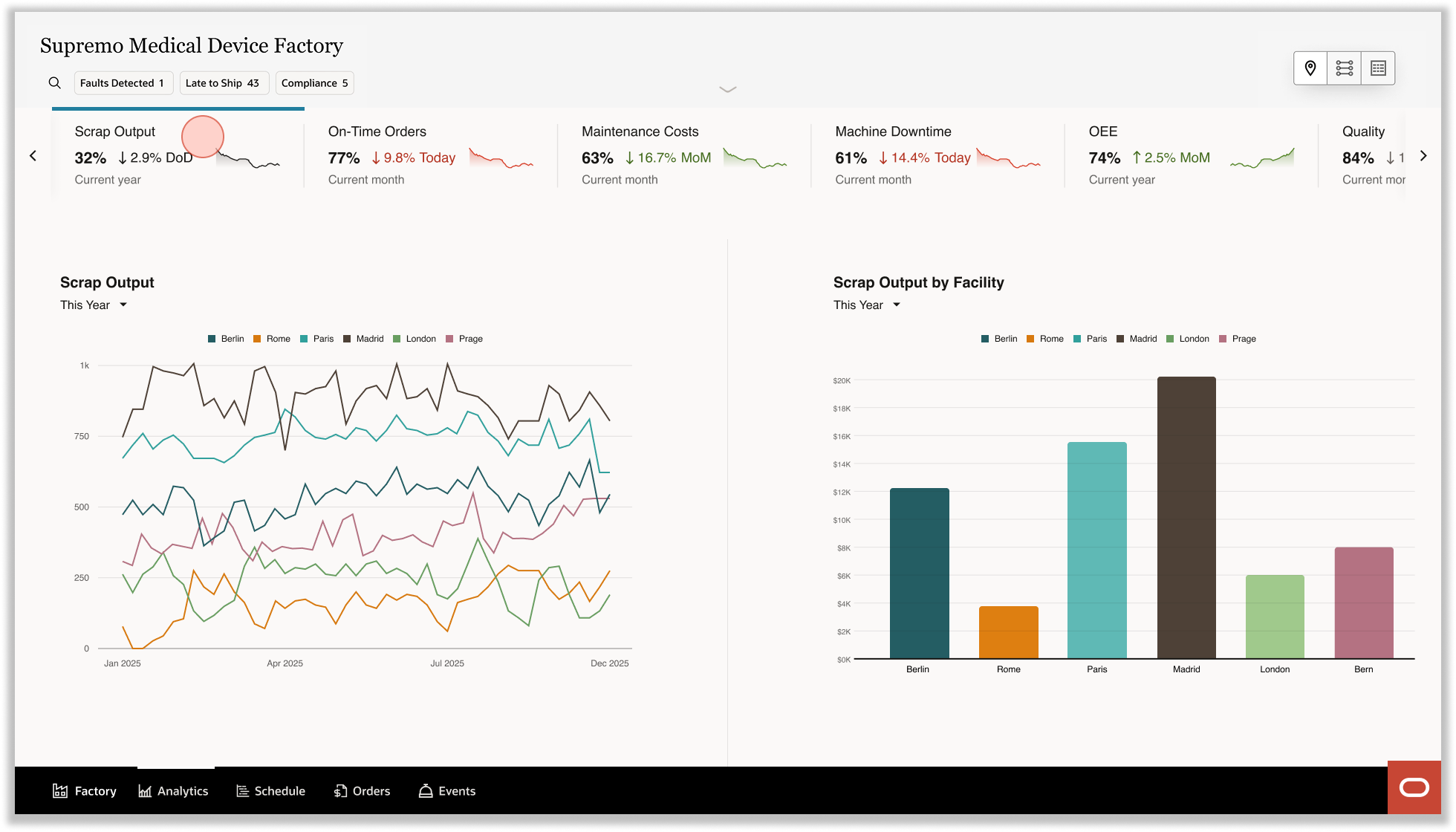Viewport: 1456px width, 832px height.
Task: Toggle Berlin series in line chart legend
Action: click(x=226, y=339)
